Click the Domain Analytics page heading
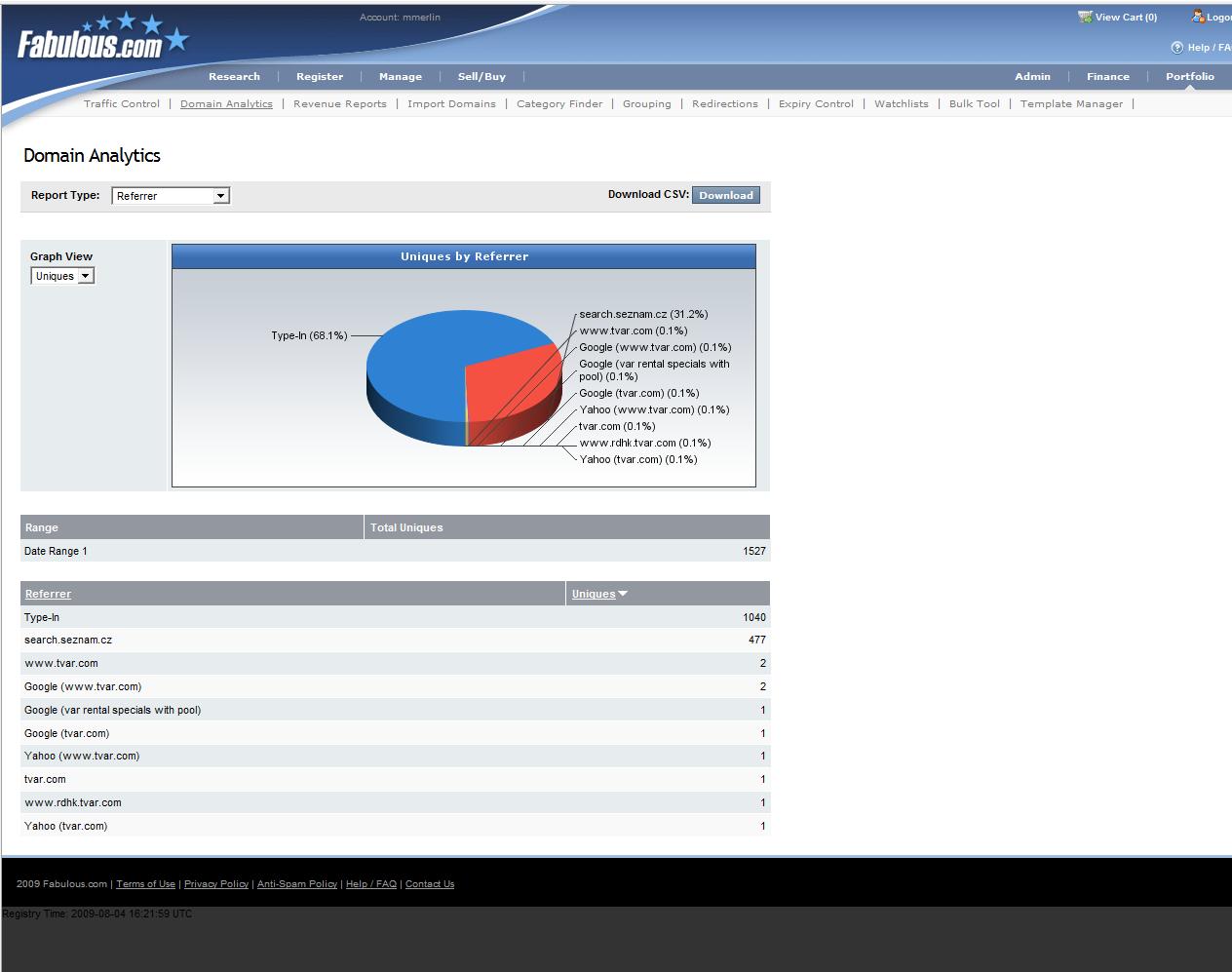This screenshot has width=1232, height=972. pyautogui.click(x=92, y=156)
